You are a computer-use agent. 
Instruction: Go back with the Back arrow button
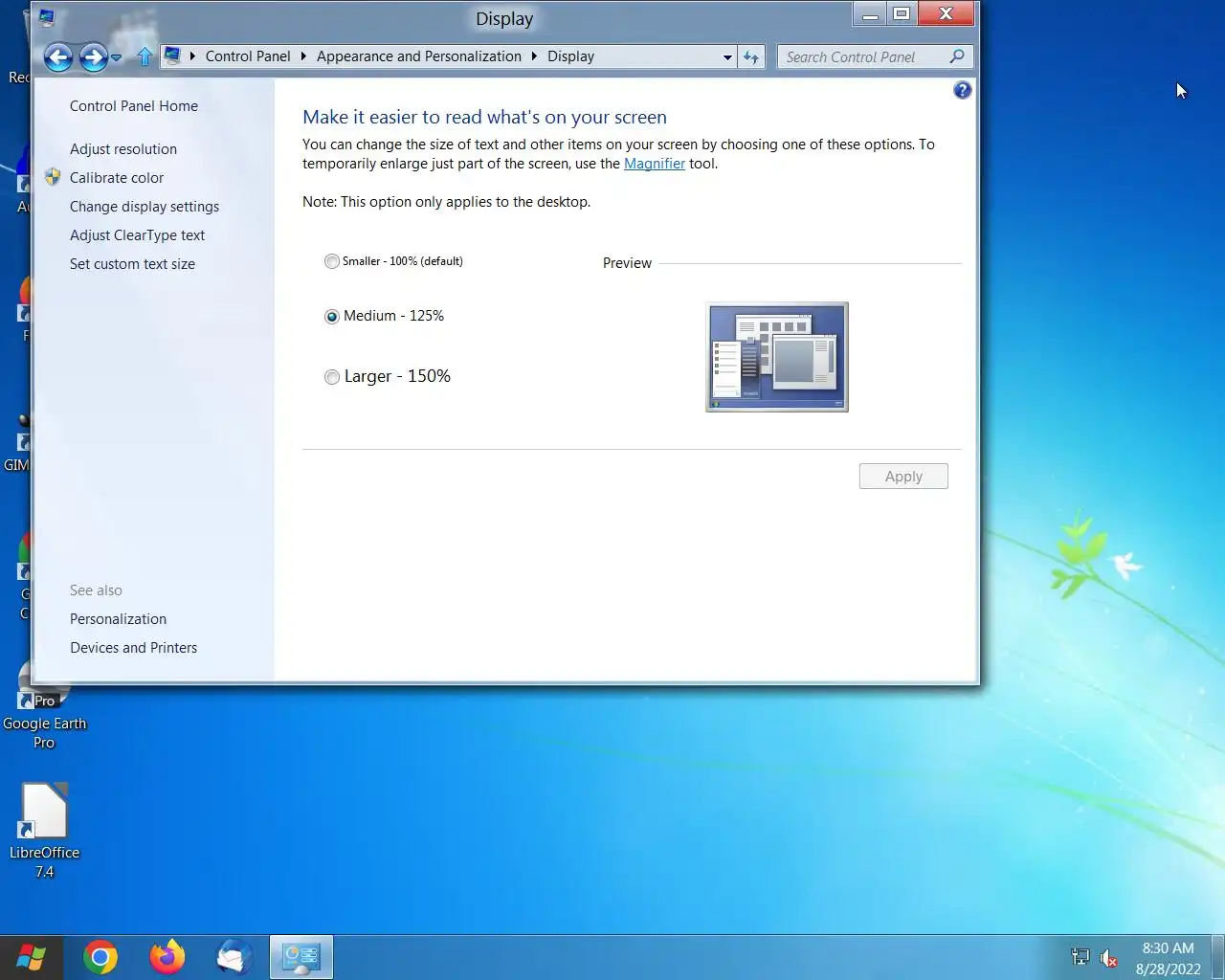click(x=58, y=57)
